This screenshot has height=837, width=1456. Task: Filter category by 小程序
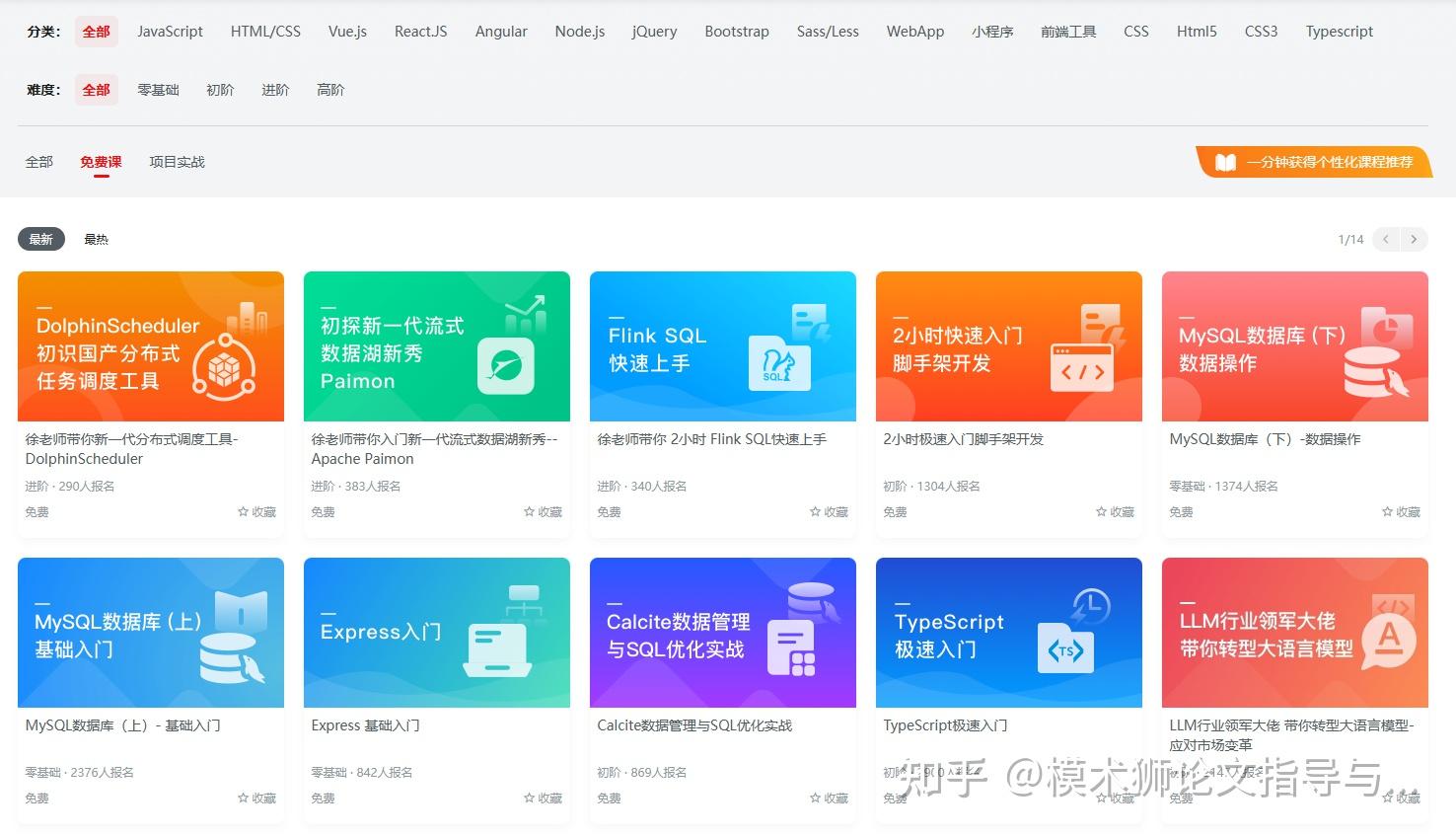point(992,32)
